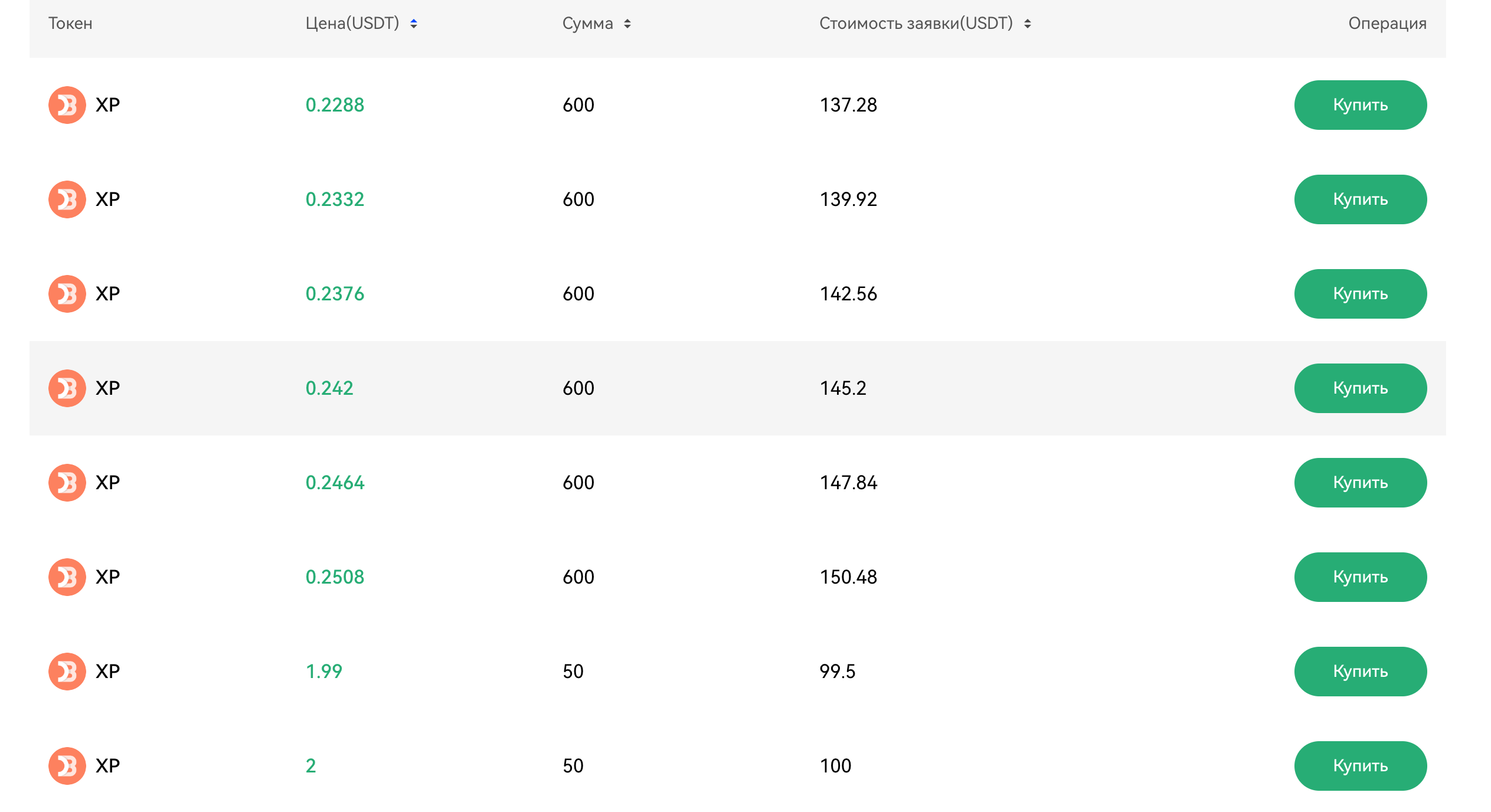Click XP token icon in 0.2464 row

67,483
